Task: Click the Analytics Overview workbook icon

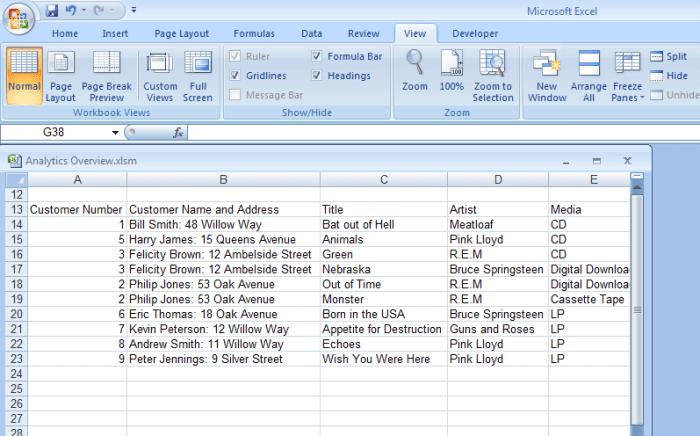Action: click(x=14, y=161)
